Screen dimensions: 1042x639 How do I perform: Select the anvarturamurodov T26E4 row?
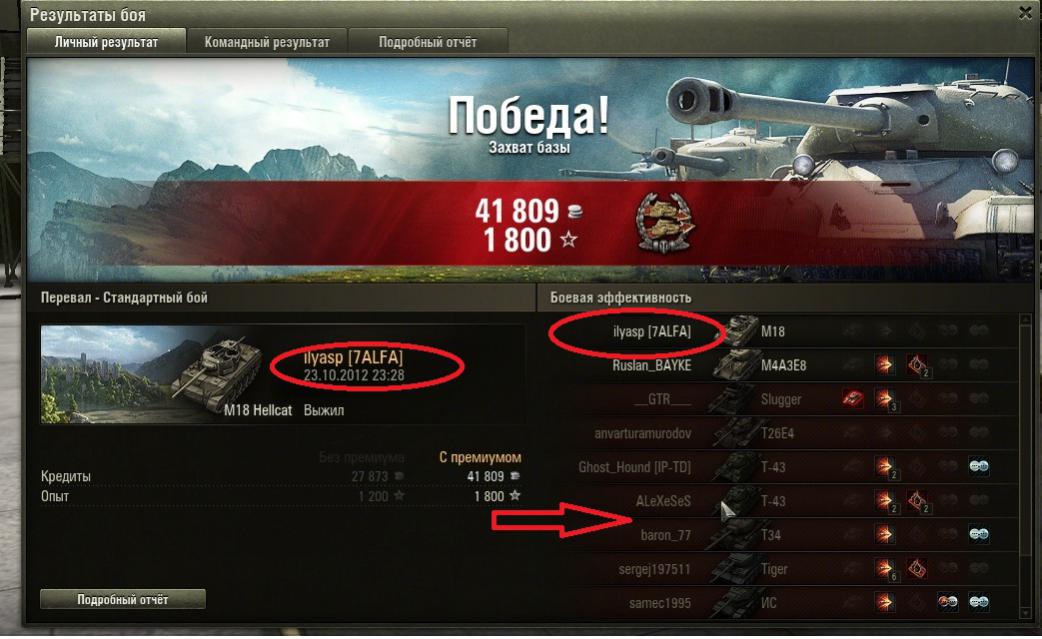pos(784,433)
